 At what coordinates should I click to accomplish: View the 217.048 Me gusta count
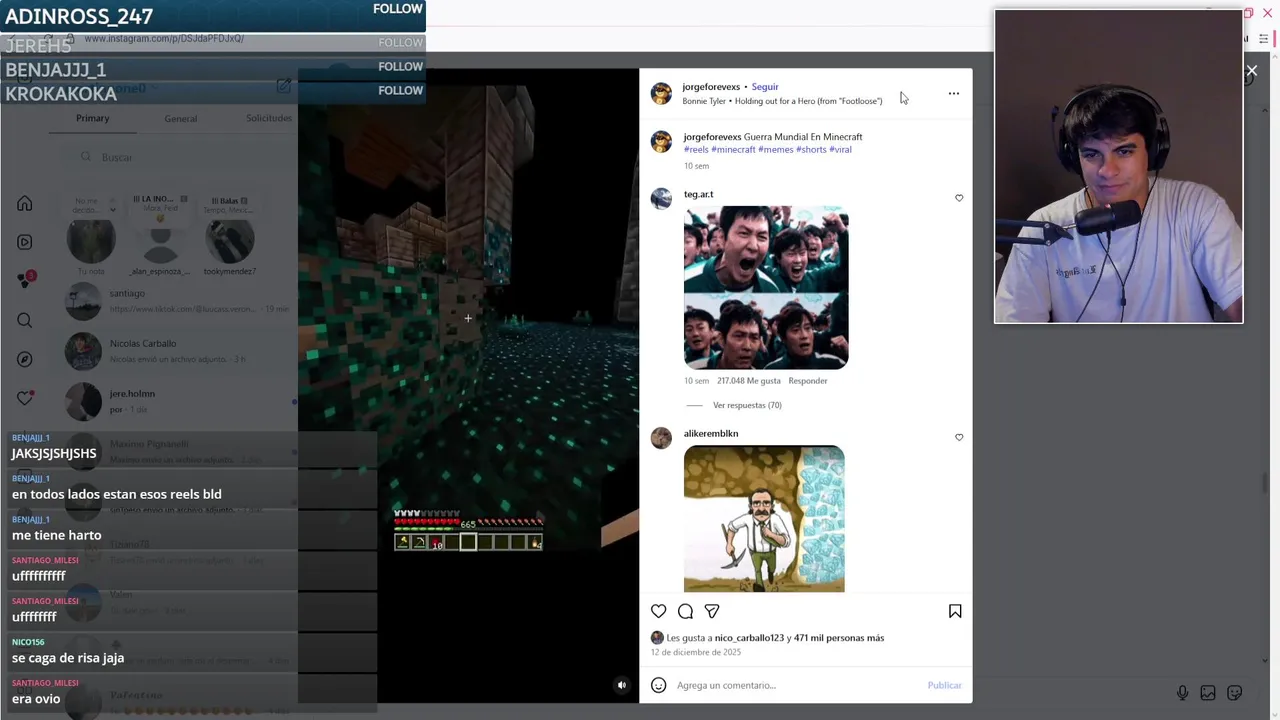[749, 381]
